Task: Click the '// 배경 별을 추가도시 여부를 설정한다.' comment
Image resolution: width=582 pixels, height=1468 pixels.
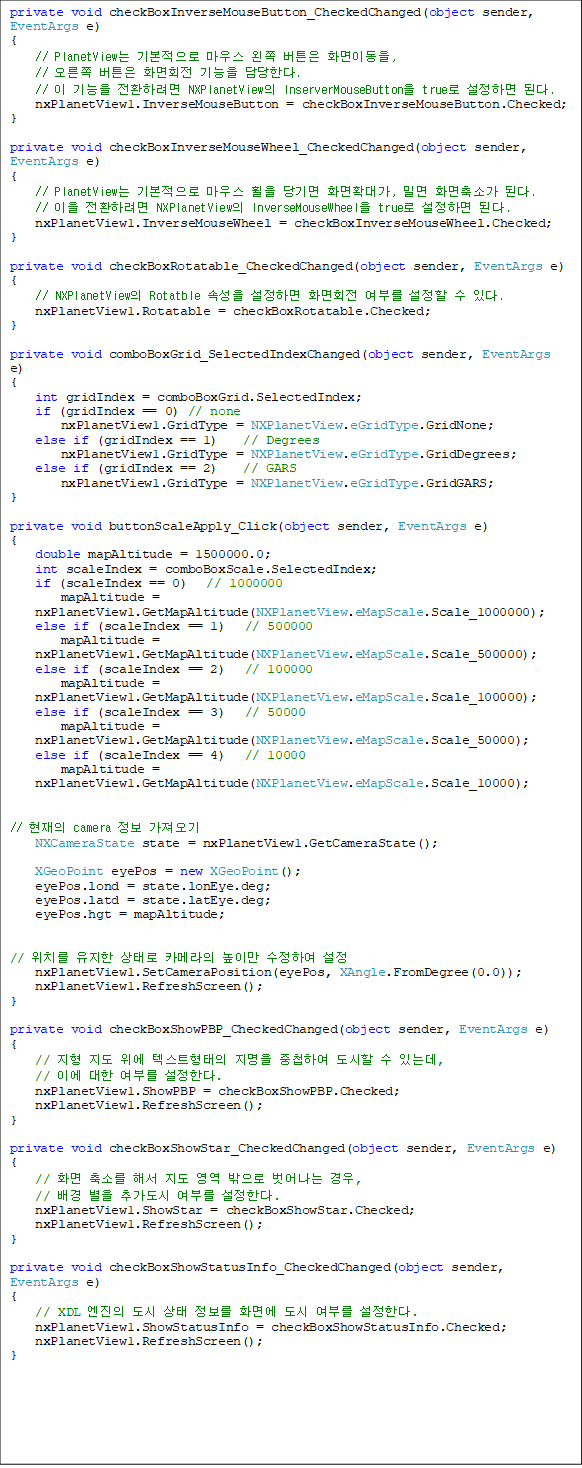Action: (158, 1195)
